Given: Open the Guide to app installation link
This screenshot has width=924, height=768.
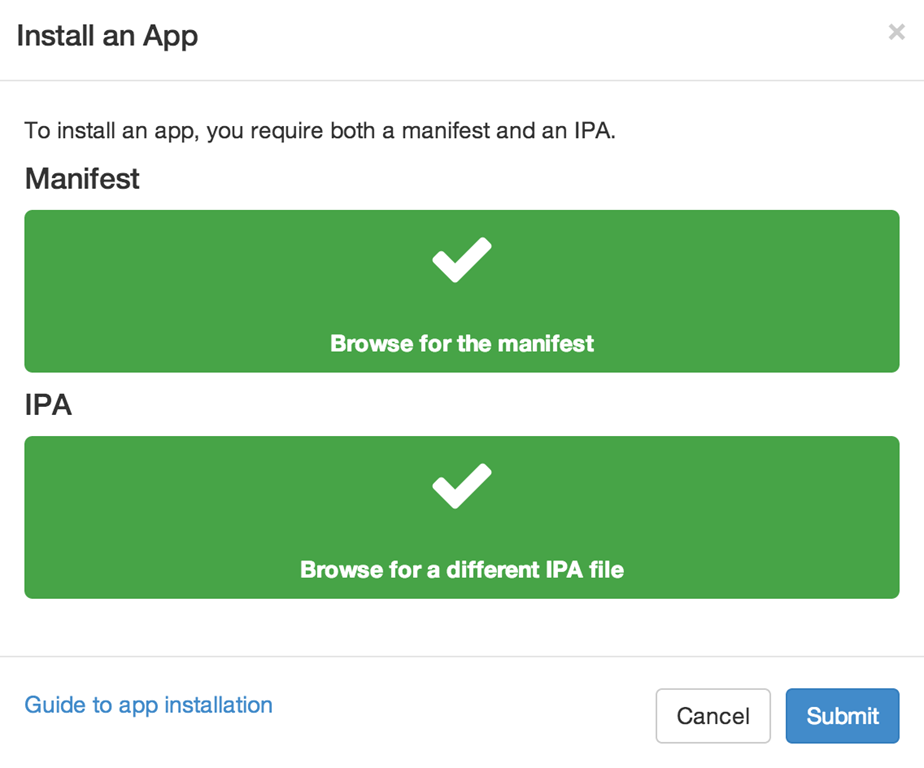Looking at the screenshot, I should pyautogui.click(x=148, y=705).
